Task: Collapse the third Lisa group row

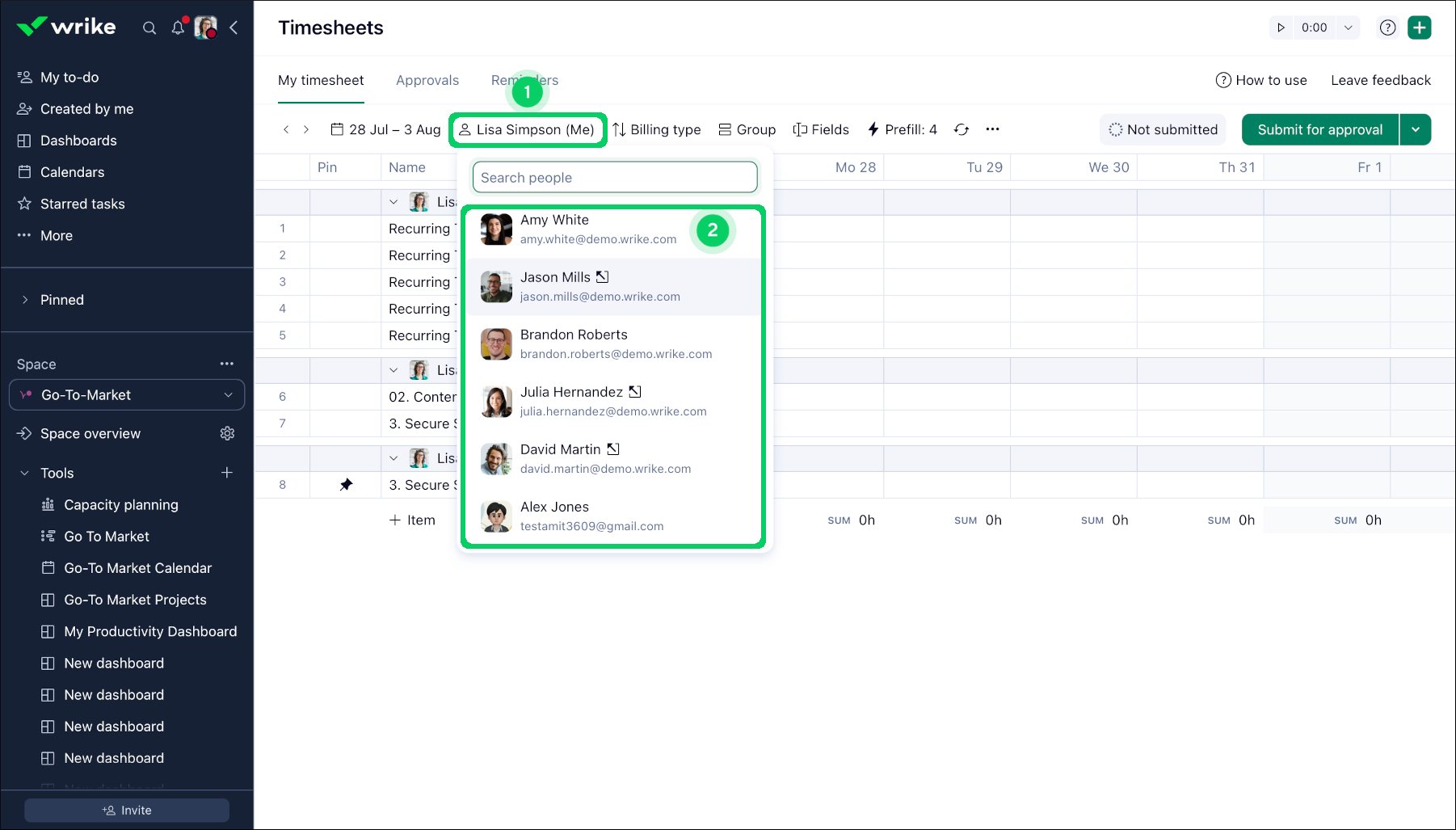Action: click(x=393, y=458)
